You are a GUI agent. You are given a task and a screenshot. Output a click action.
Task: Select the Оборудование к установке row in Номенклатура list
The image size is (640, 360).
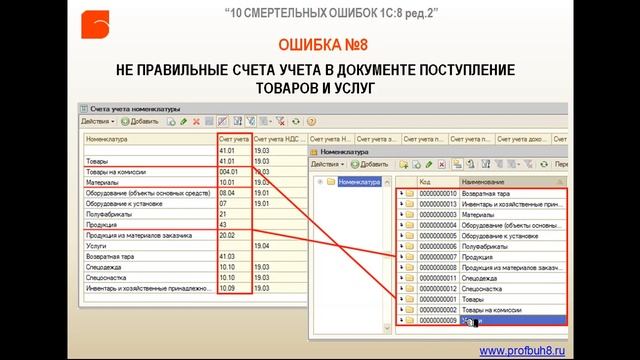coord(482,236)
